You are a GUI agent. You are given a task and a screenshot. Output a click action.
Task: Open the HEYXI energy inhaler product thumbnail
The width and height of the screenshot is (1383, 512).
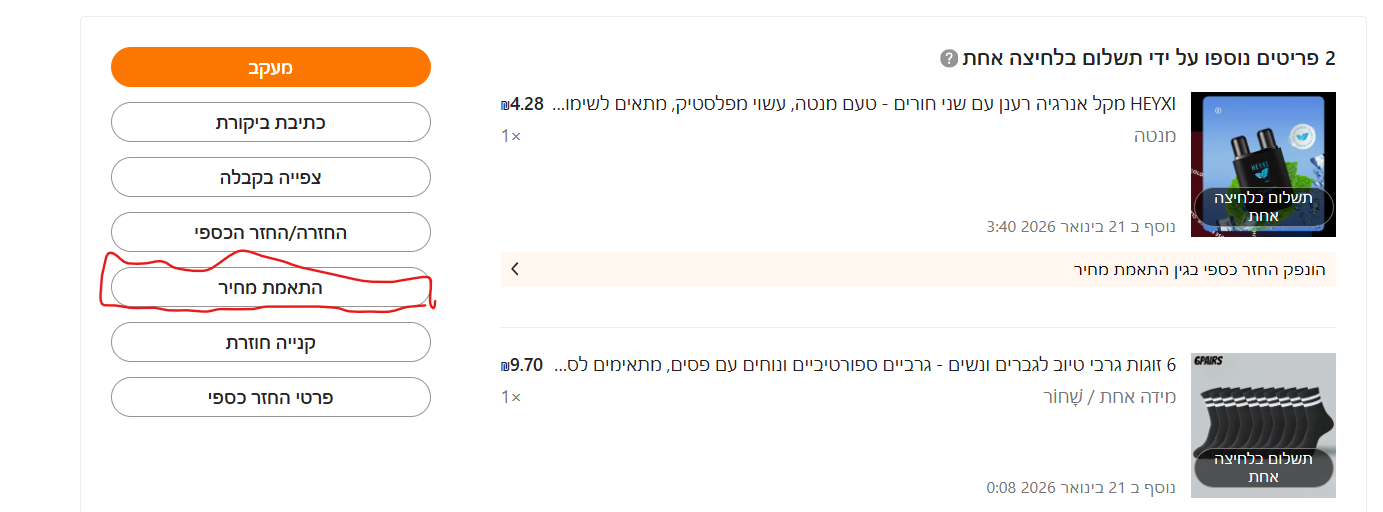point(1263,140)
